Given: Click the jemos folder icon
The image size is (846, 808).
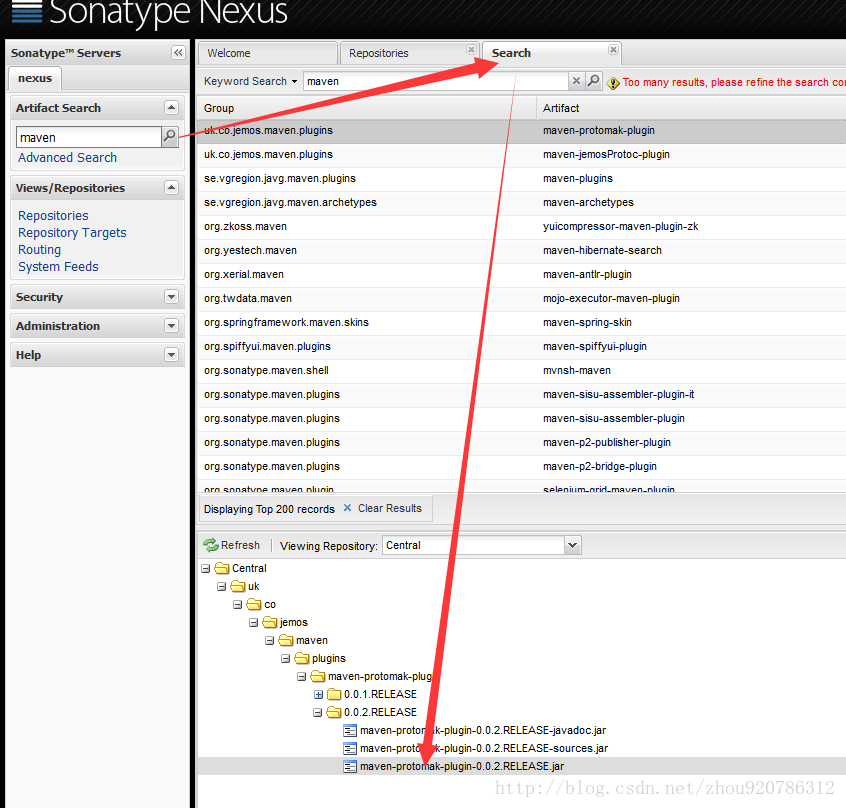Looking at the screenshot, I should 270,622.
